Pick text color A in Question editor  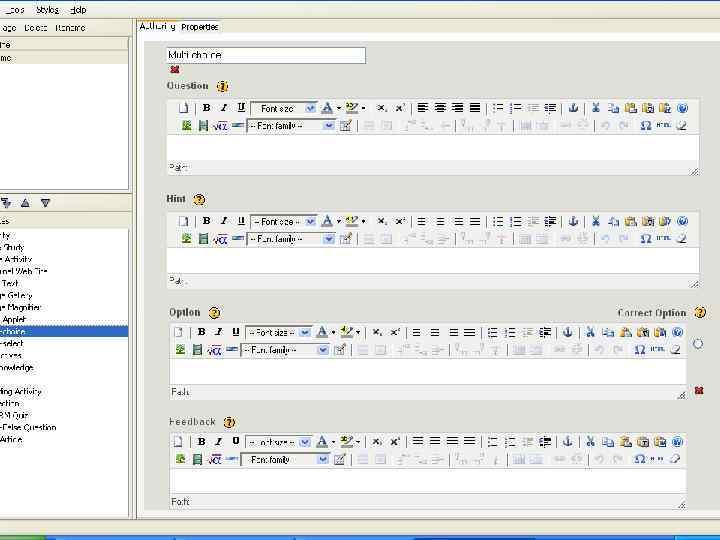pos(326,108)
